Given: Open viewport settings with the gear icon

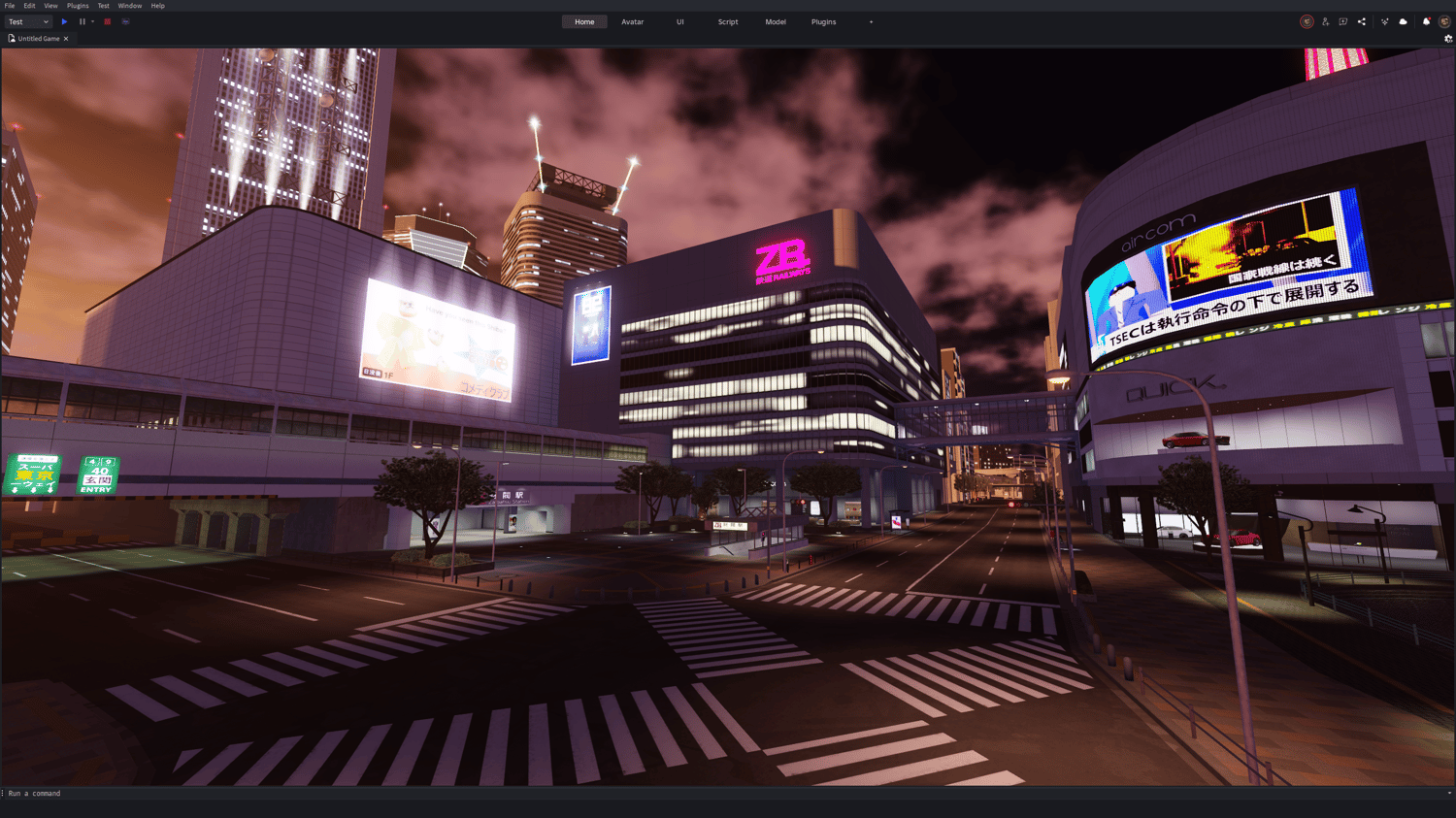Looking at the screenshot, I should coord(1448,39).
